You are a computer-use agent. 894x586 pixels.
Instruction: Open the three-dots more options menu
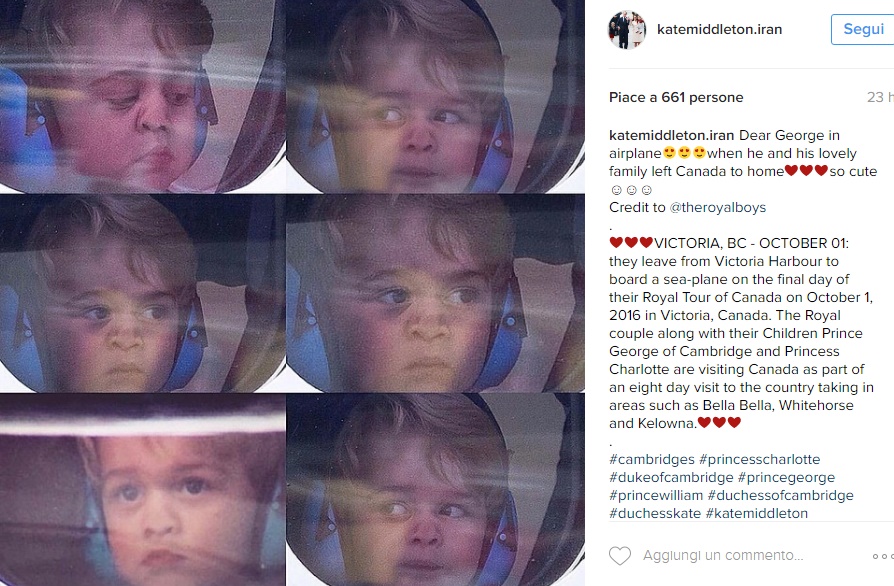point(883,556)
